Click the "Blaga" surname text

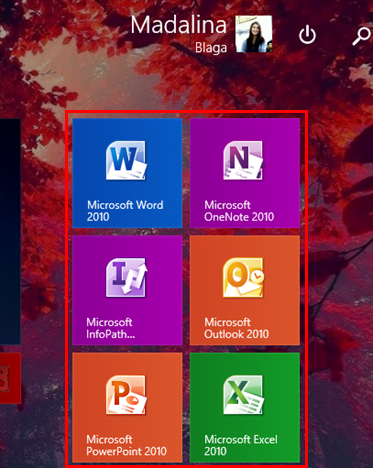click(x=211, y=48)
